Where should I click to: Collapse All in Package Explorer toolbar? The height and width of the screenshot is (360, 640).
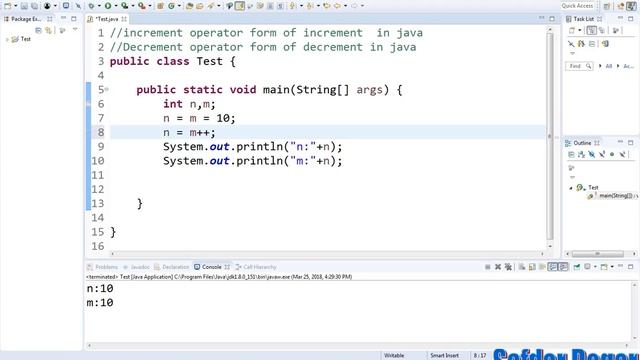point(38,30)
